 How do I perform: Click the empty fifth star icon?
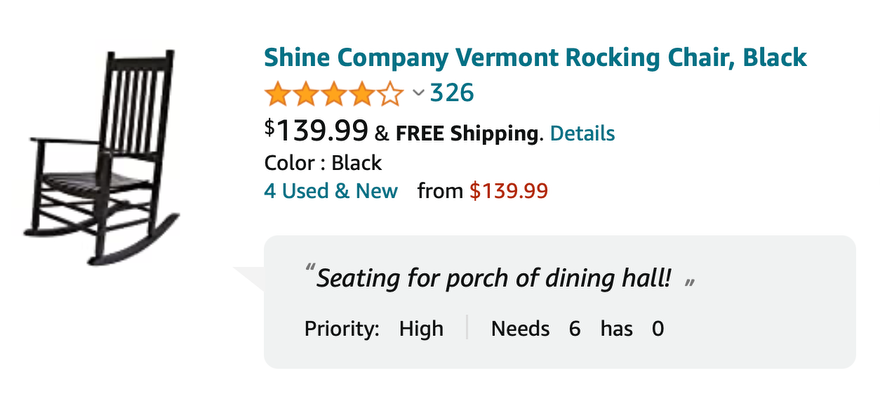click(390, 95)
